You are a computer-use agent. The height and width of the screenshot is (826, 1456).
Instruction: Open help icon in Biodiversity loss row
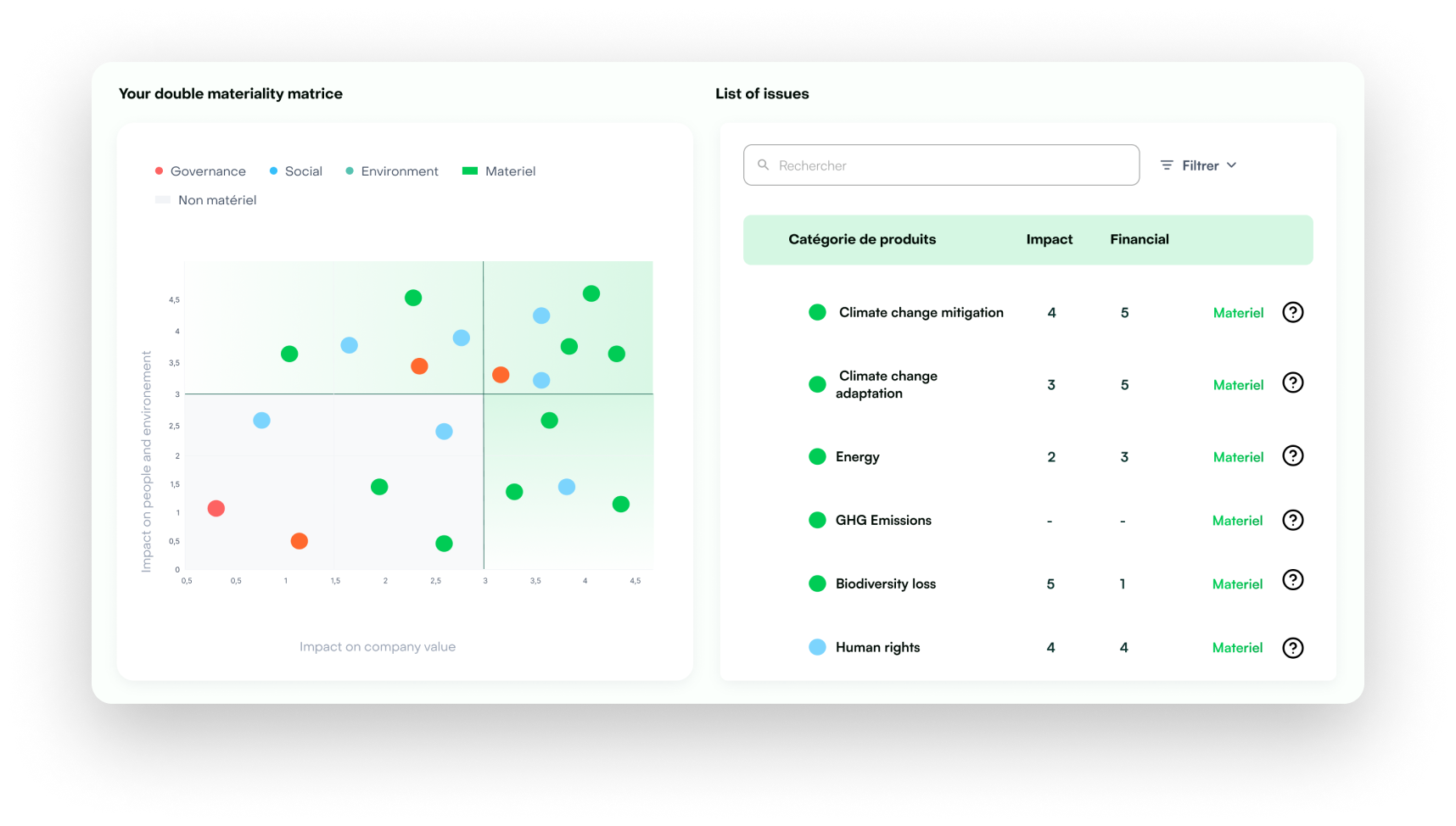click(x=1292, y=579)
